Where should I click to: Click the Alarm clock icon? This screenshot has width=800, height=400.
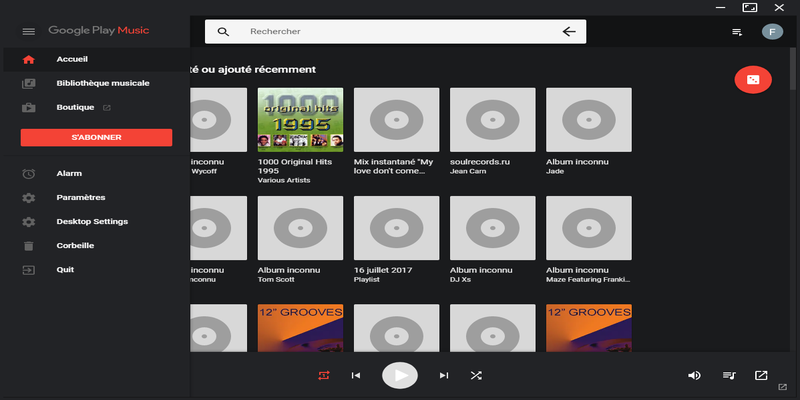click(x=29, y=173)
